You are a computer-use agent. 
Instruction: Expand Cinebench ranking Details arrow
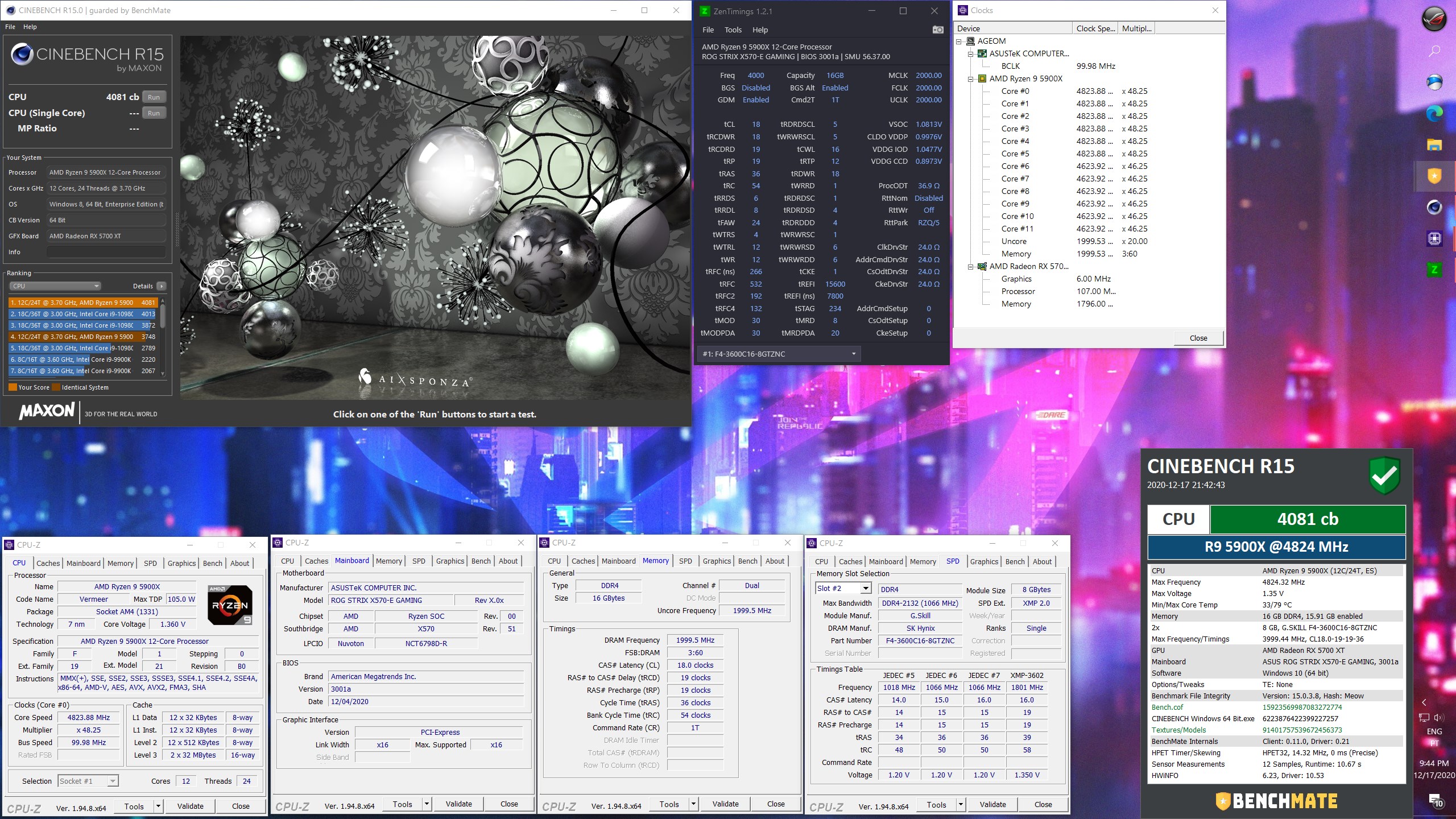[x=162, y=286]
